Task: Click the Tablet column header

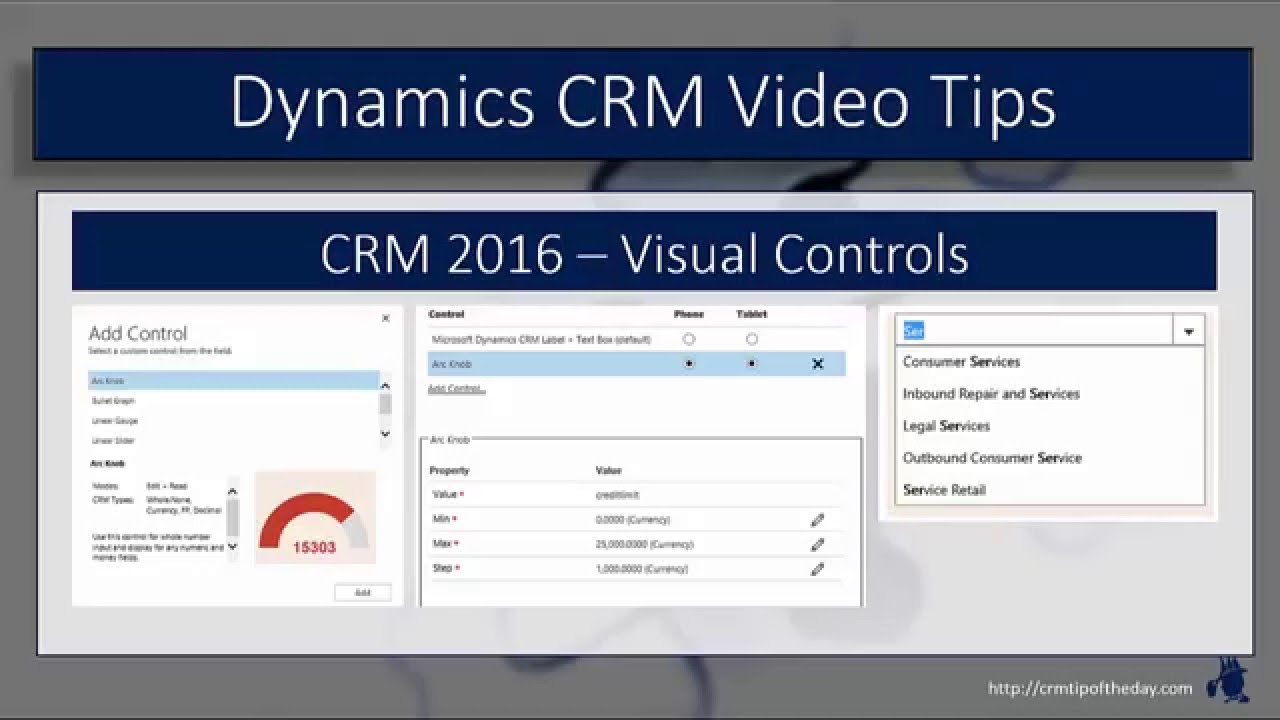Action: coord(752,314)
